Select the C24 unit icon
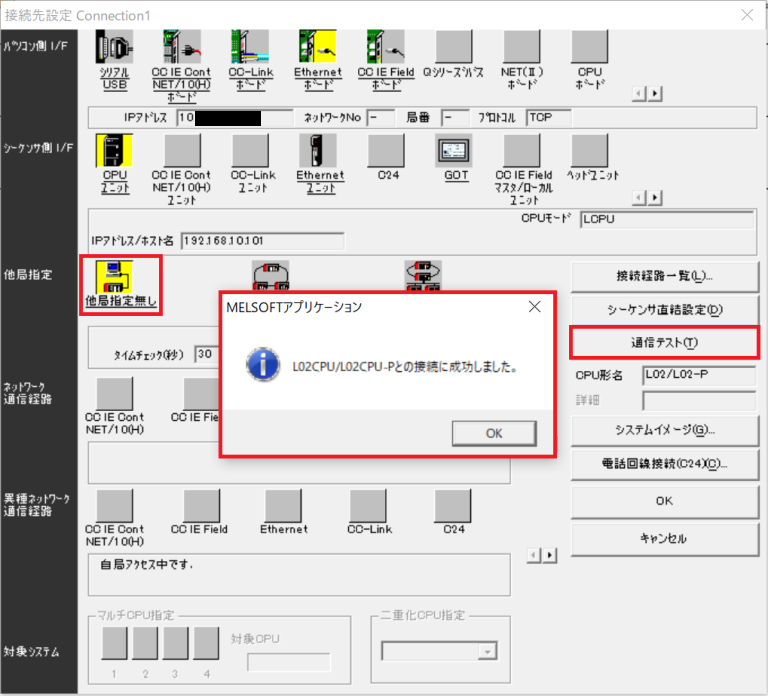 coord(385,151)
